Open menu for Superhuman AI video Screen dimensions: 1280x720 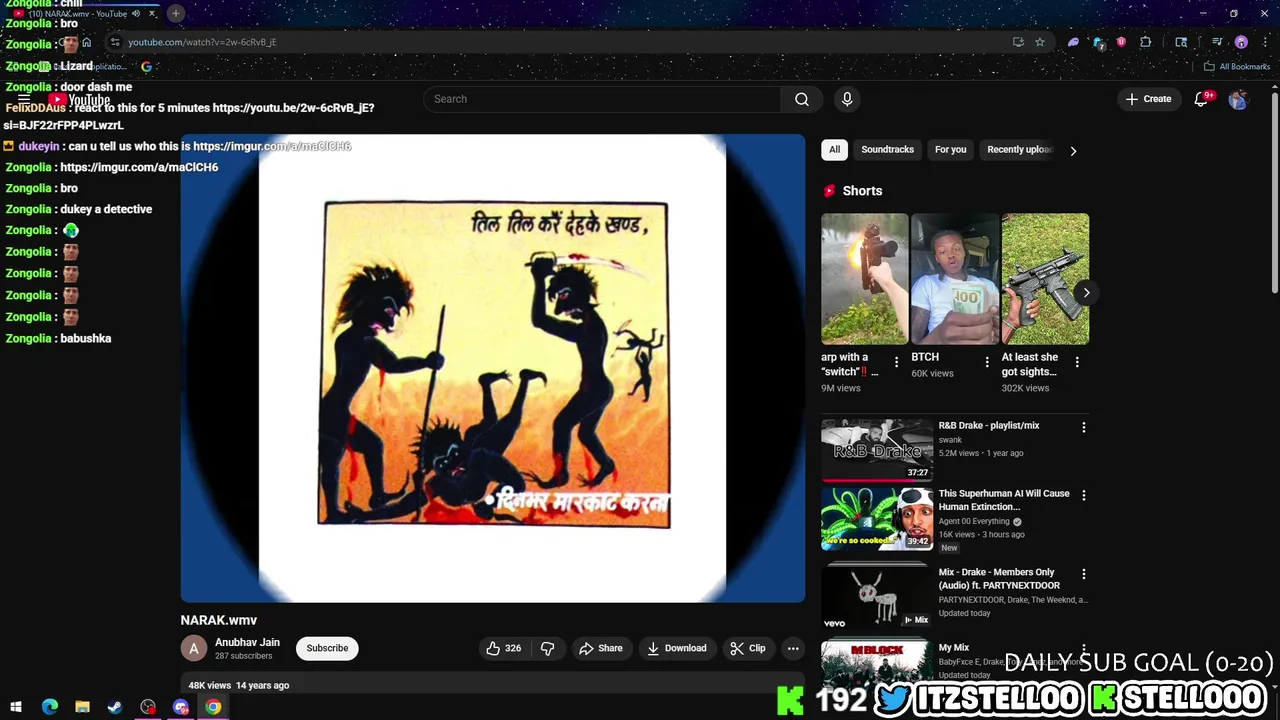coord(1083,496)
